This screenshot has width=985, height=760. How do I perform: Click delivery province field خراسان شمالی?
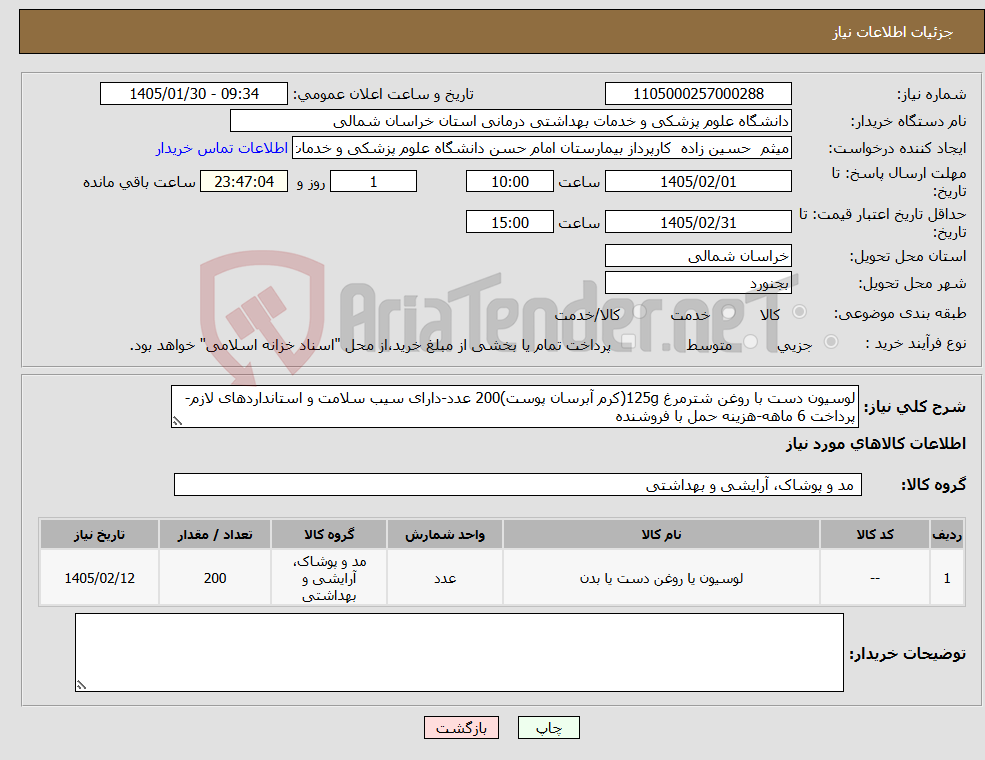click(698, 256)
